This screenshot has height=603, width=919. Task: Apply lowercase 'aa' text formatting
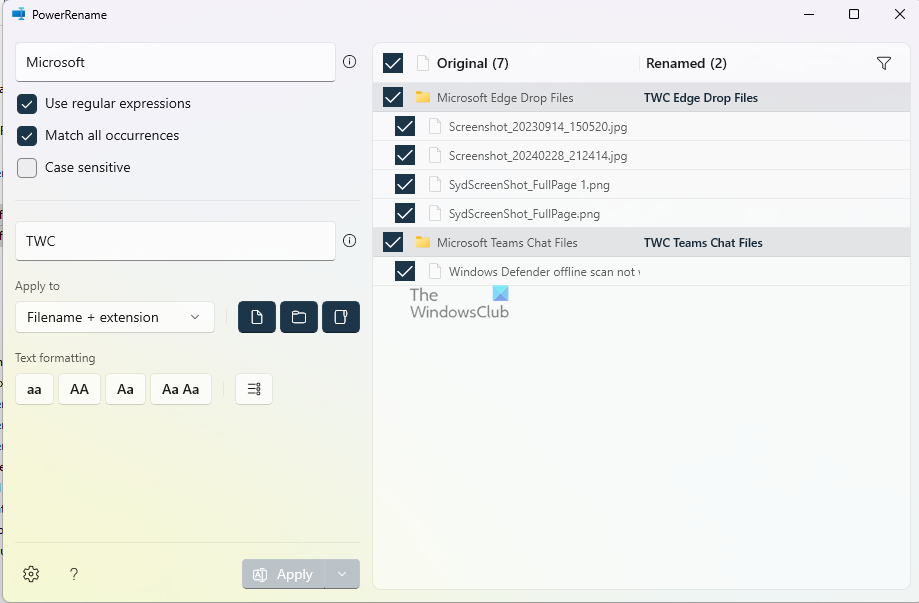(34, 389)
